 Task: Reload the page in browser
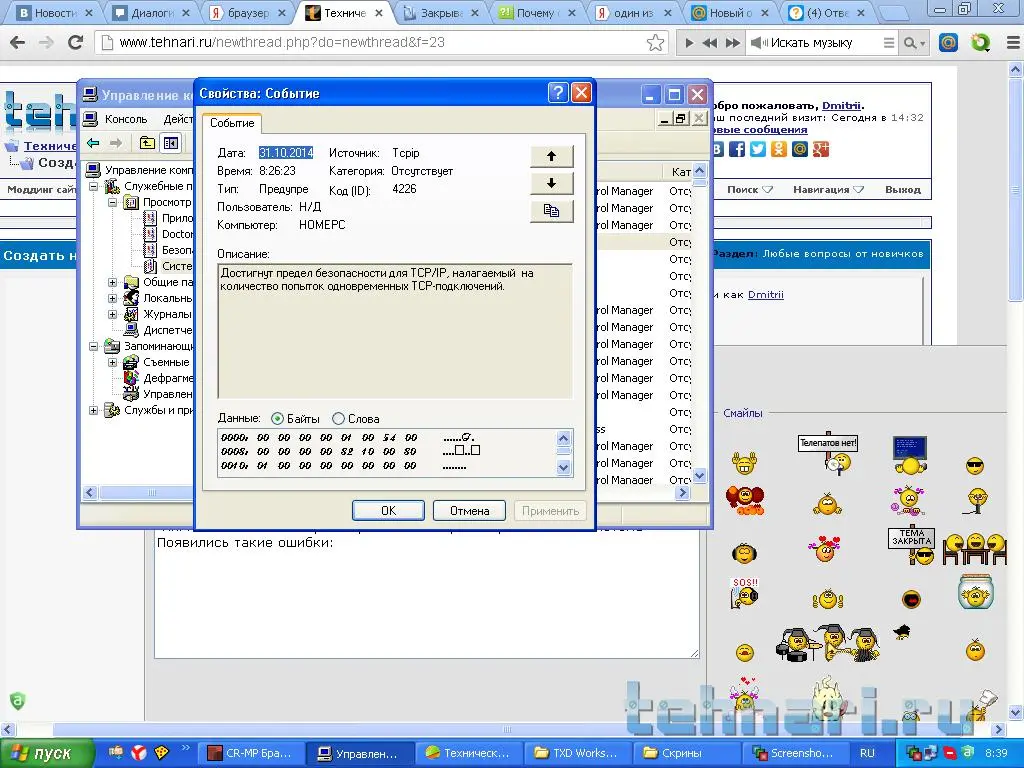(x=76, y=42)
